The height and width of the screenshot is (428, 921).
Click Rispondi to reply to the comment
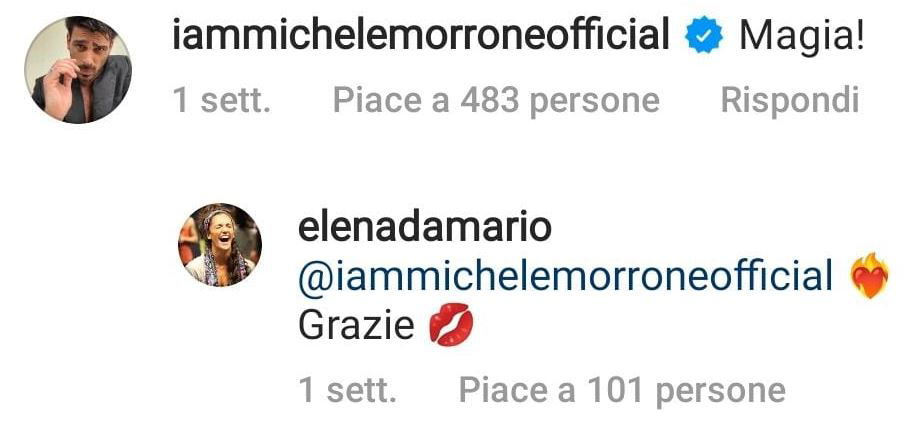coord(790,100)
